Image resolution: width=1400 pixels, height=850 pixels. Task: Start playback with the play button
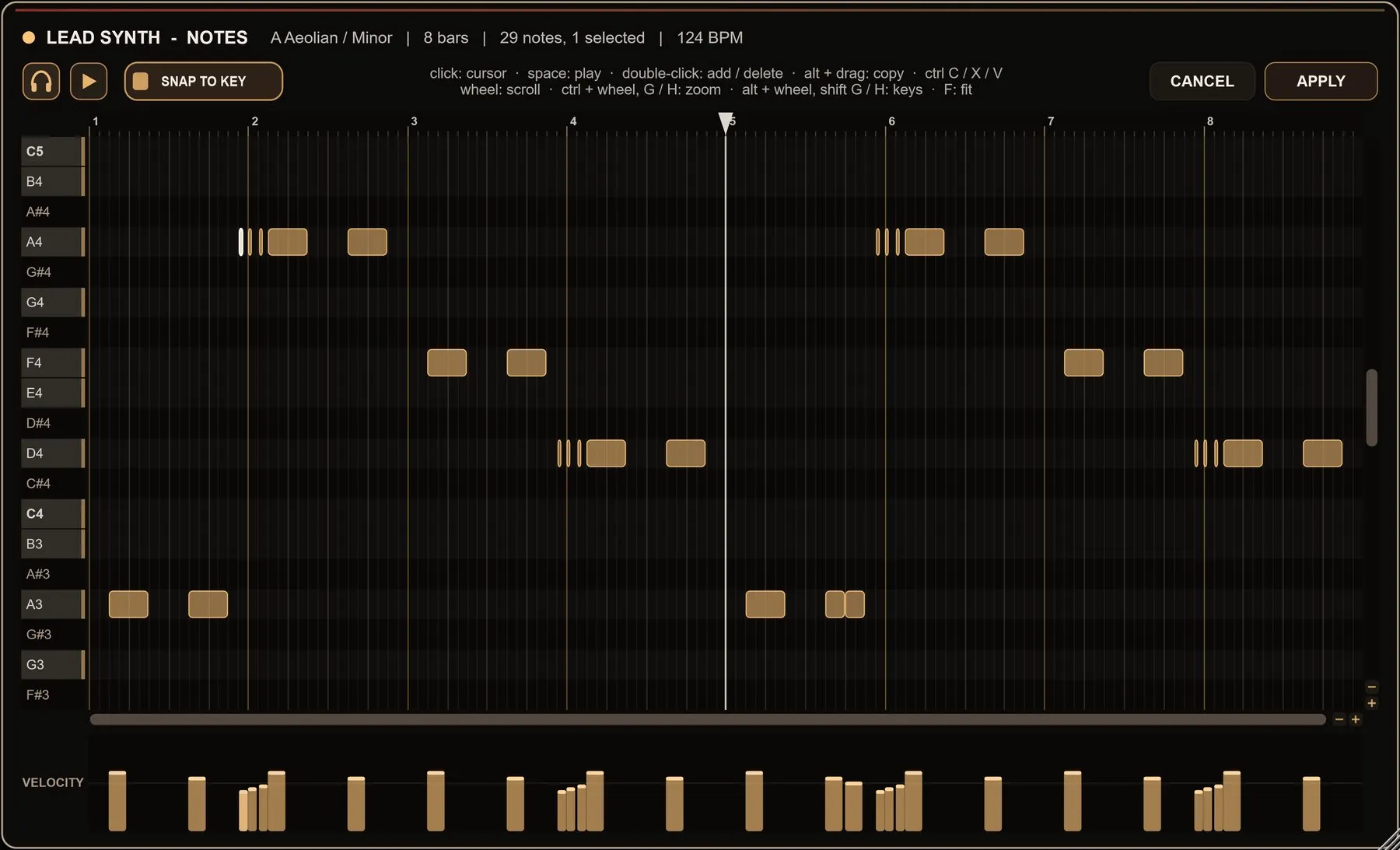(89, 81)
